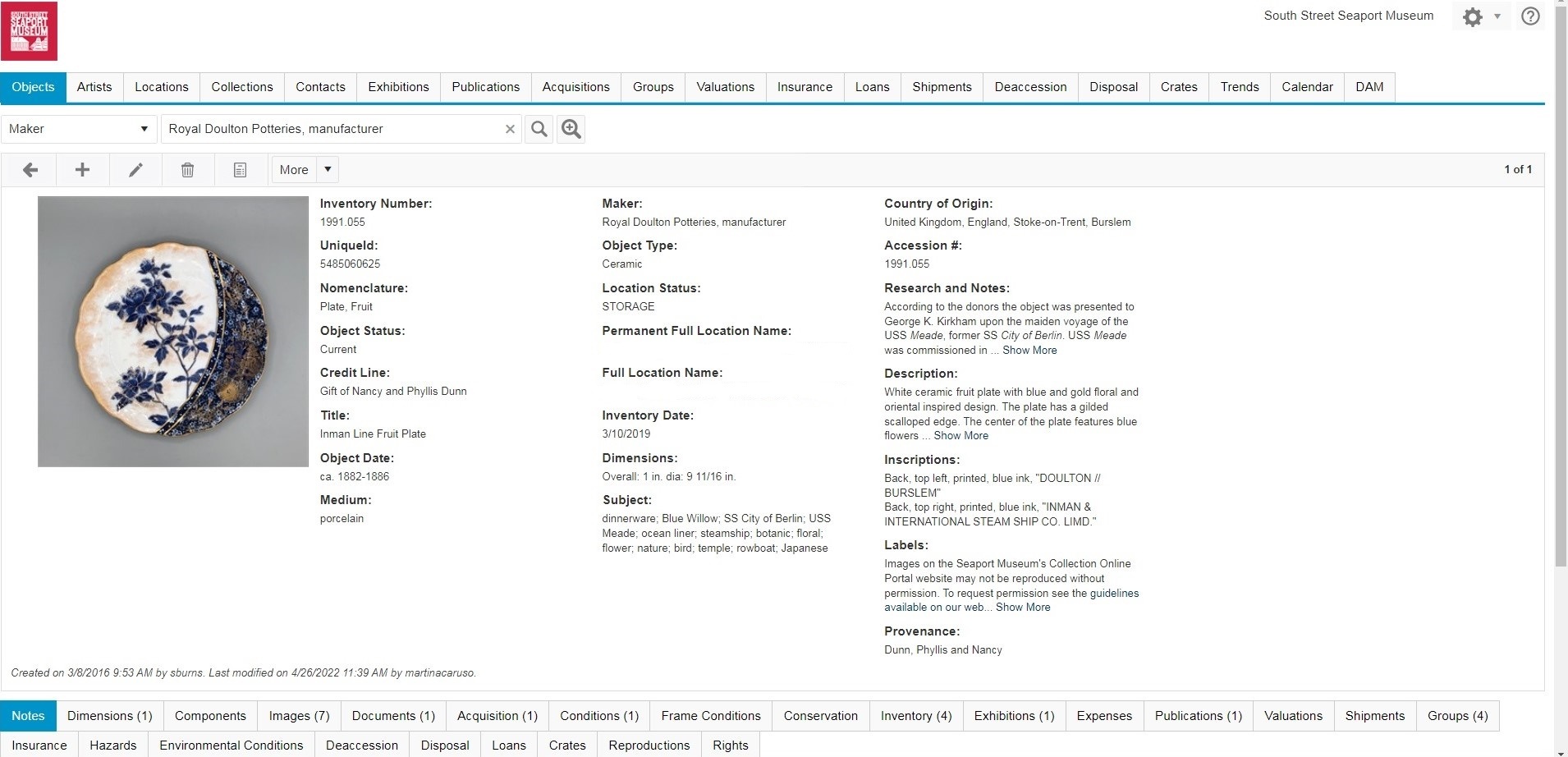
Task: Open the help question mark icon
Action: 1529,16
